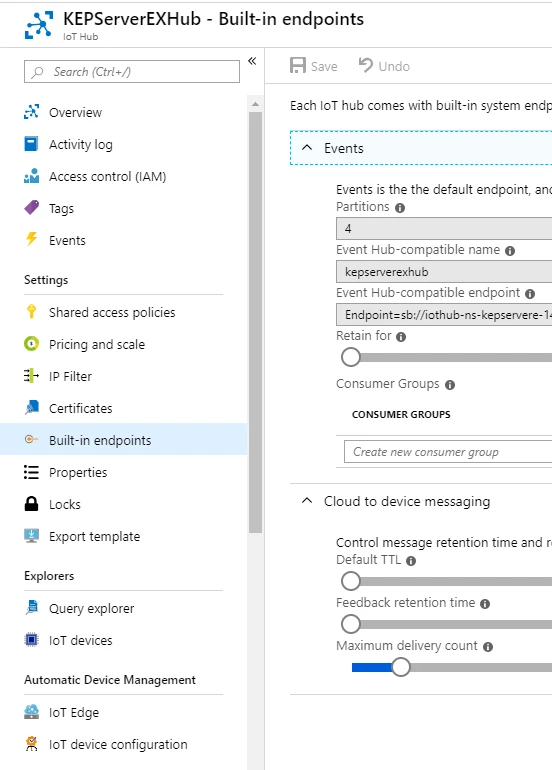Open the IoT Edge page

tap(74, 713)
